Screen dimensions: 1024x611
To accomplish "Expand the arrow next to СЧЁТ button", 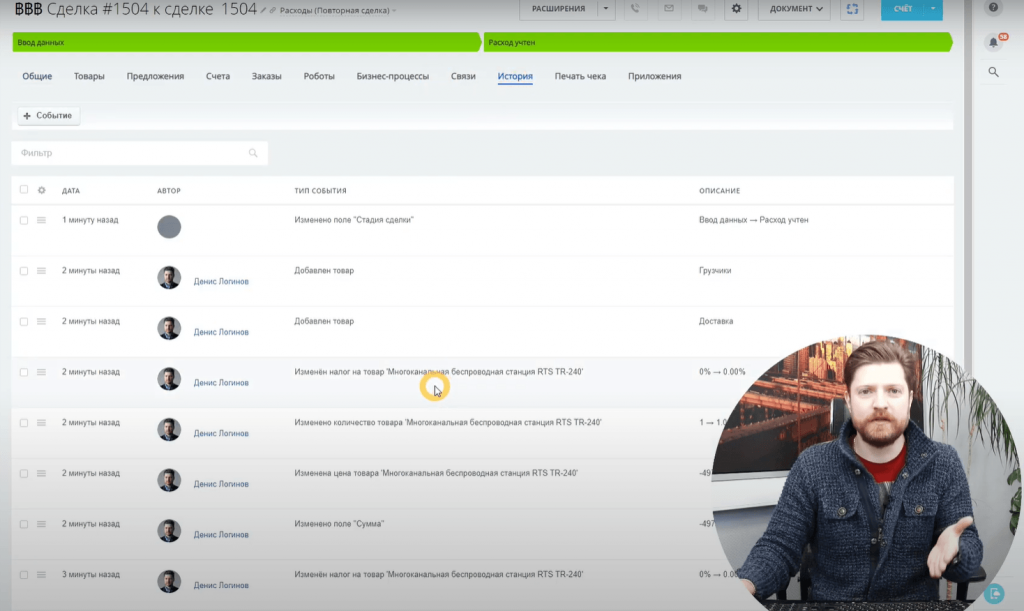I will point(933,8).
